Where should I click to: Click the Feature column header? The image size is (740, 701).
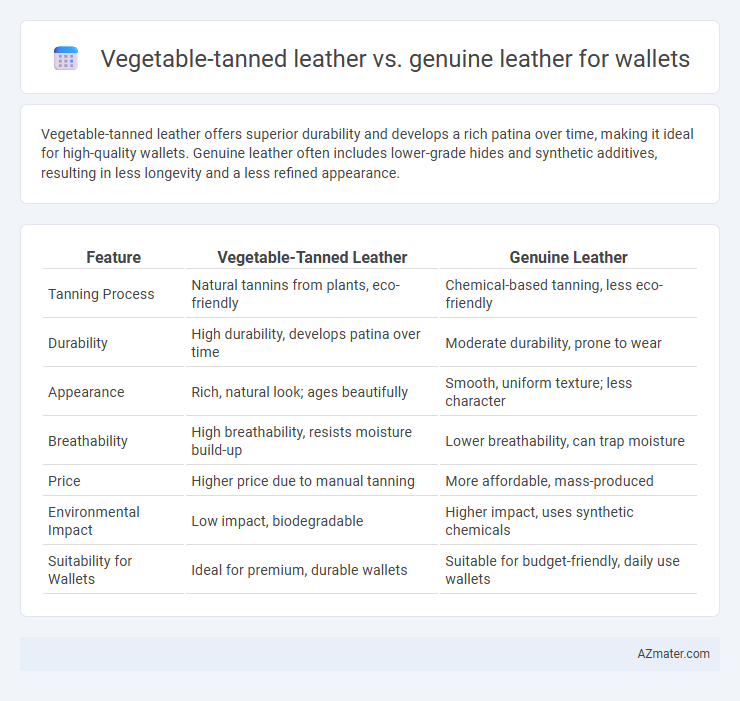113,257
